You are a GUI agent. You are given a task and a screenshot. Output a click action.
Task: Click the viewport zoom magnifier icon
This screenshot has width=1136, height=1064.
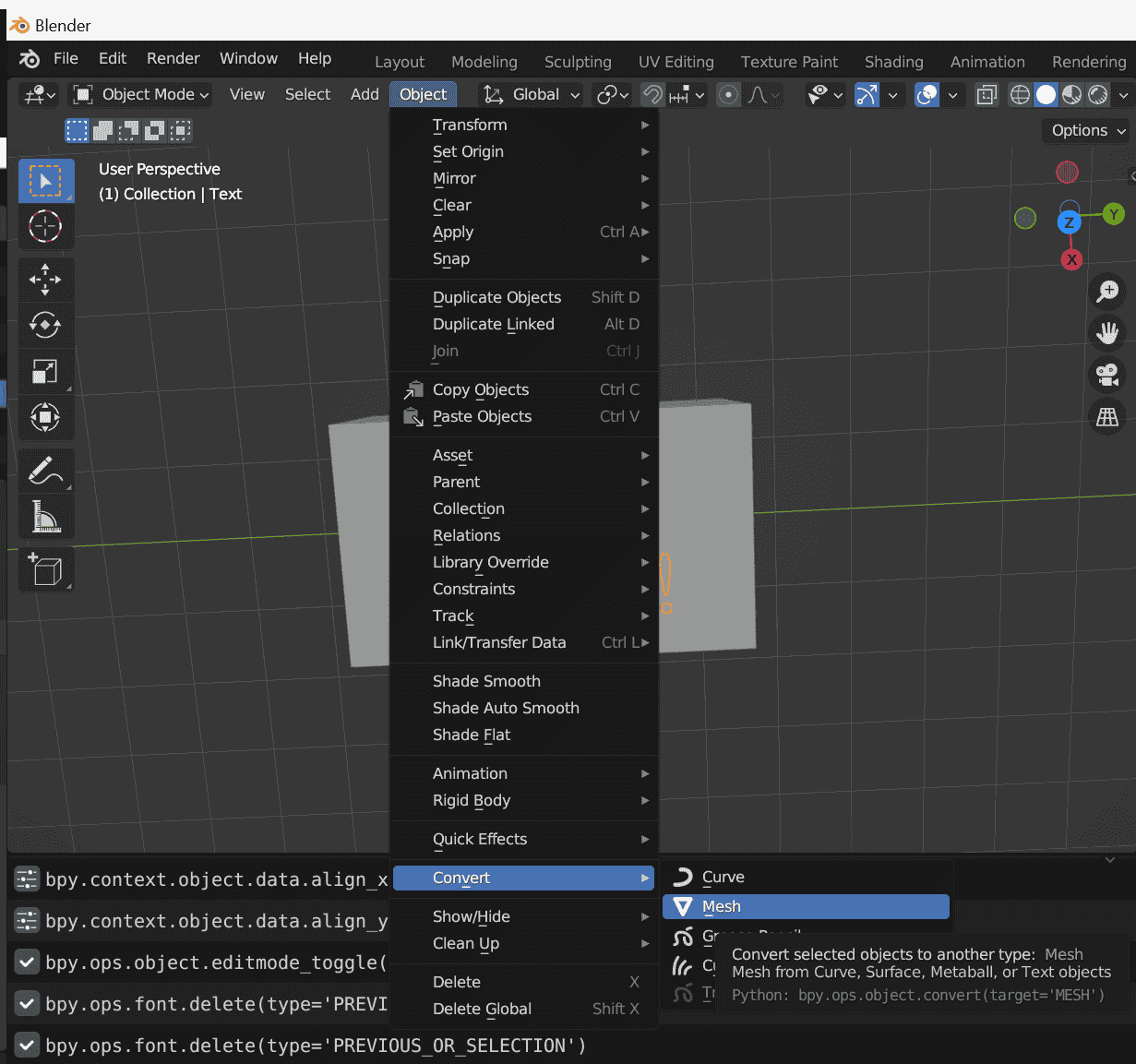point(1107,292)
